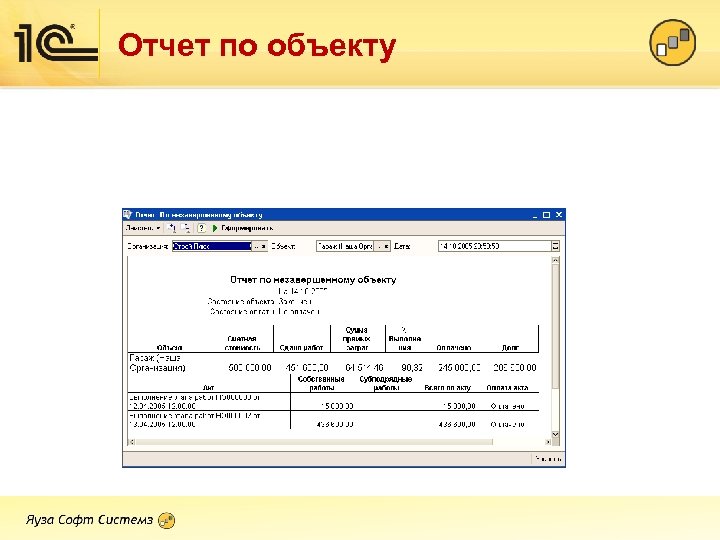Click the Гараж object row name
720x540 pixels.
158,363
